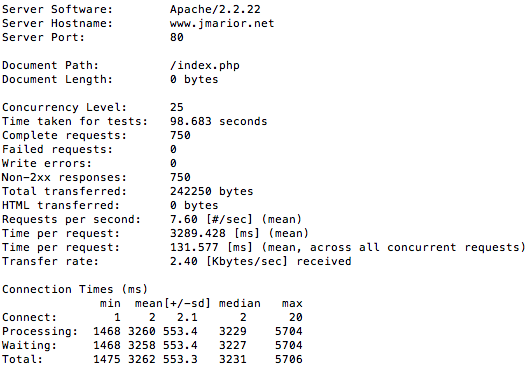
Task: Click the Connect row max value 20
Action: click(296, 317)
